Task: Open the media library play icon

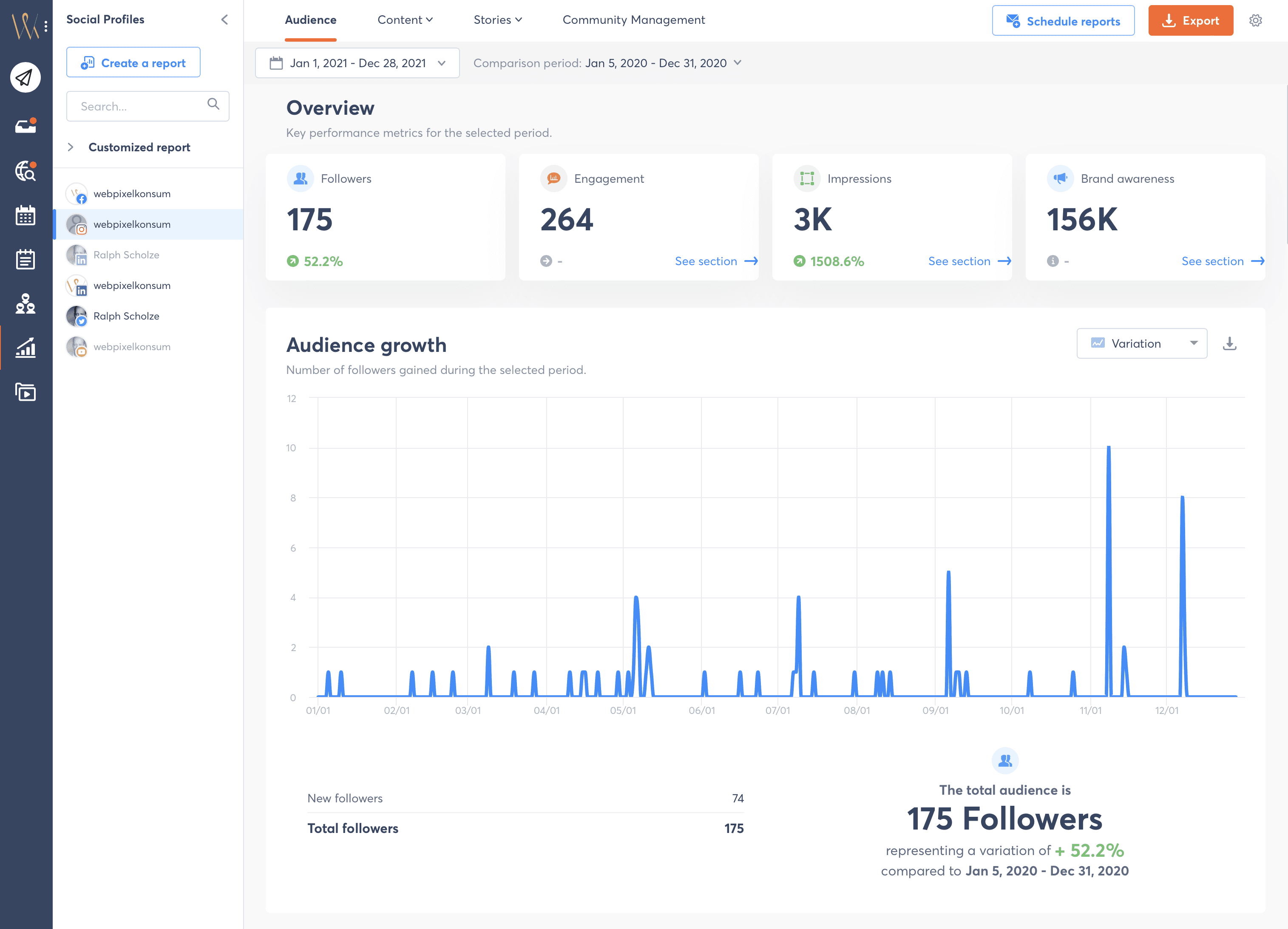Action: [25, 392]
